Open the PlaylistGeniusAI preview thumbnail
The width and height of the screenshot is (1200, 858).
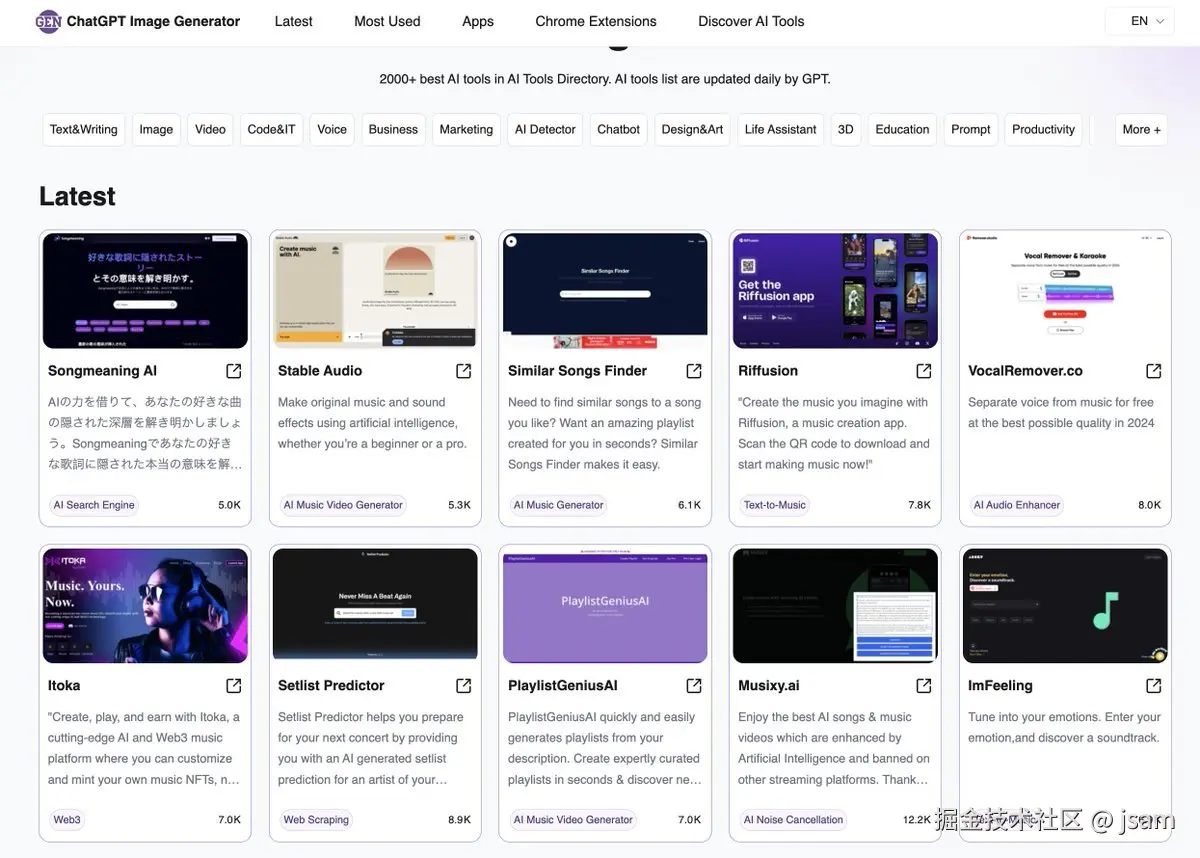point(605,605)
